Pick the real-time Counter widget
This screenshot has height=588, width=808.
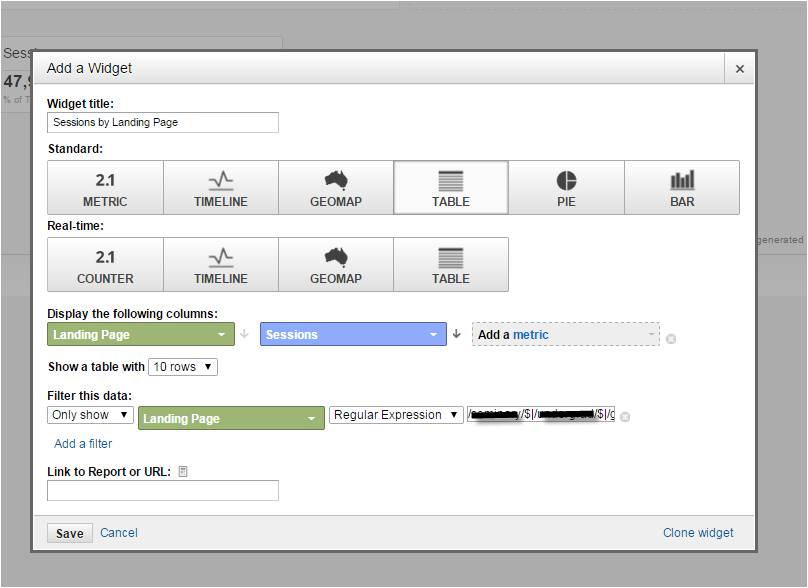coord(105,265)
